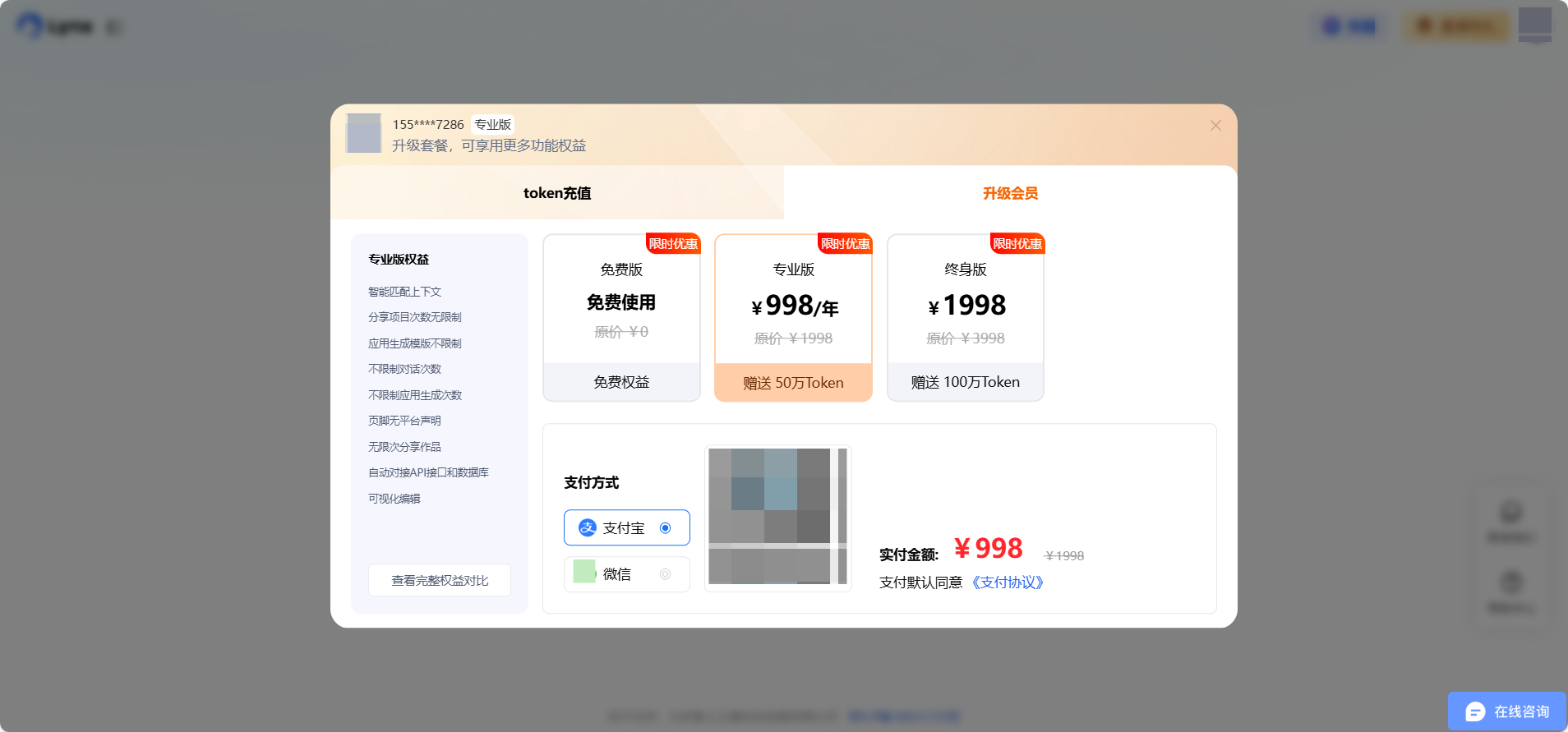Screen dimensions: 1568x732
Task: Click the app logo in background page
Action: coord(54,26)
